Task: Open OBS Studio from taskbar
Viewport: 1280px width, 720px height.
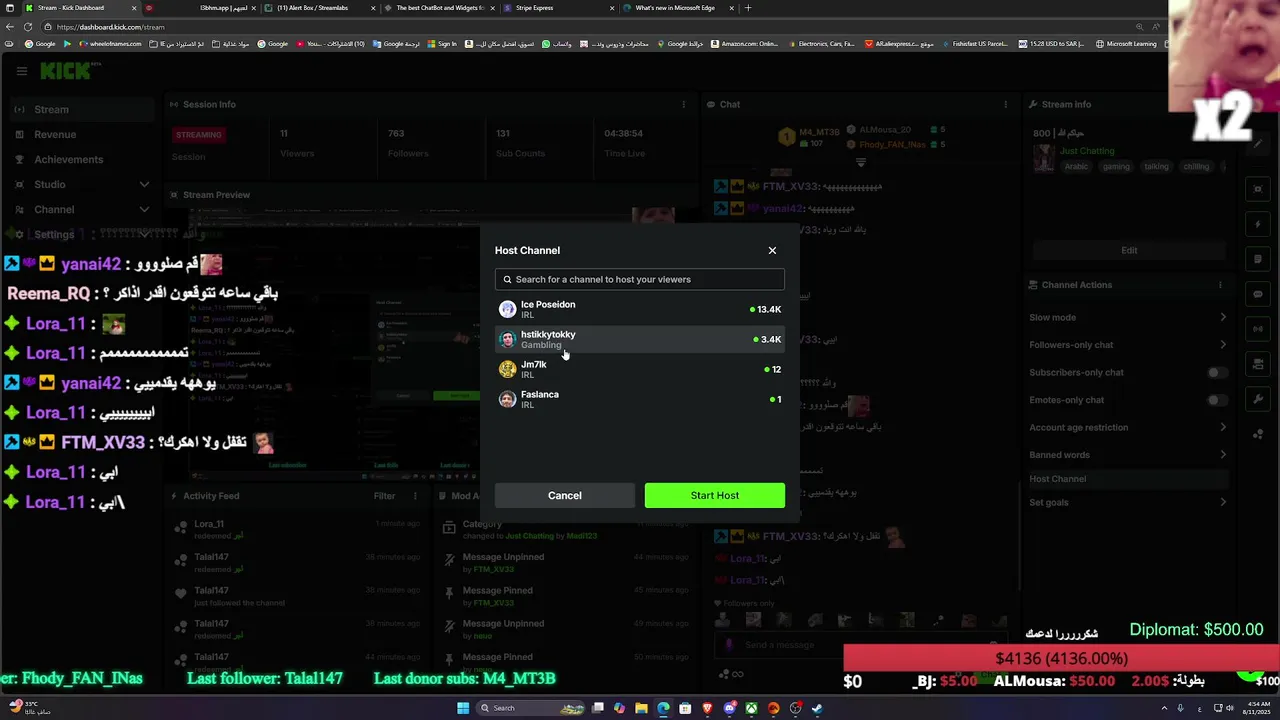Action: 795,708
